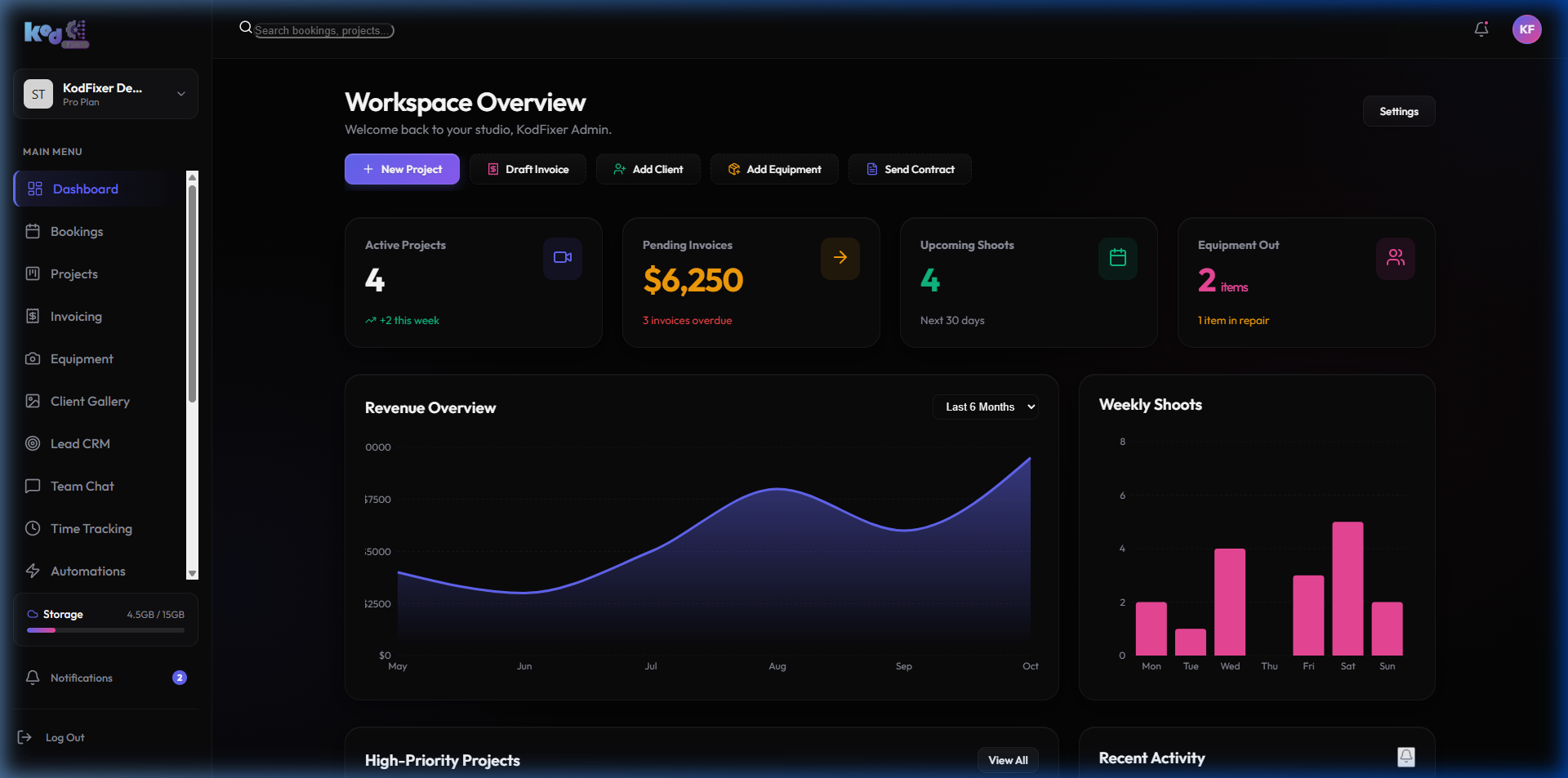
Task: Open the Bookings section from sidebar
Action: [76, 231]
